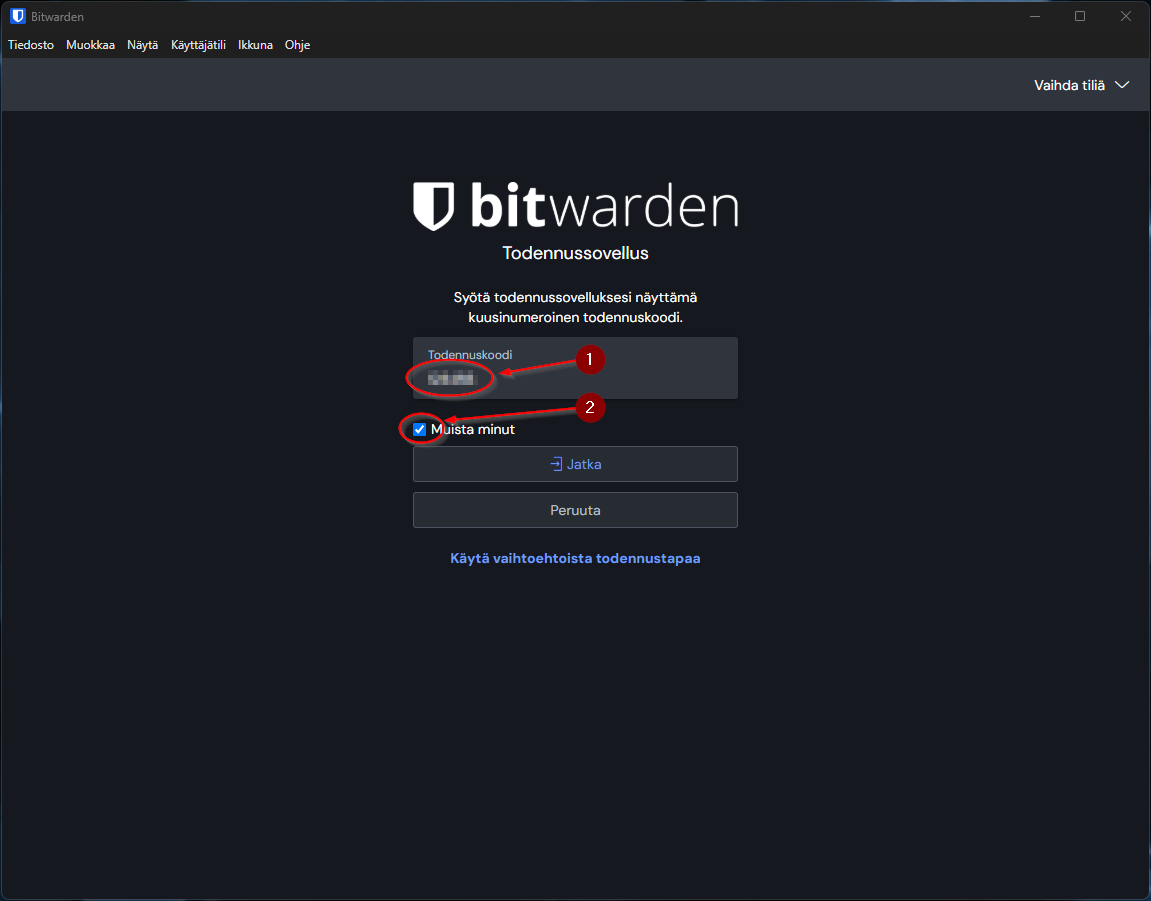Viewport: 1151px width, 901px height.
Task: Maximize the Bitwarden window
Action: click(1080, 16)
